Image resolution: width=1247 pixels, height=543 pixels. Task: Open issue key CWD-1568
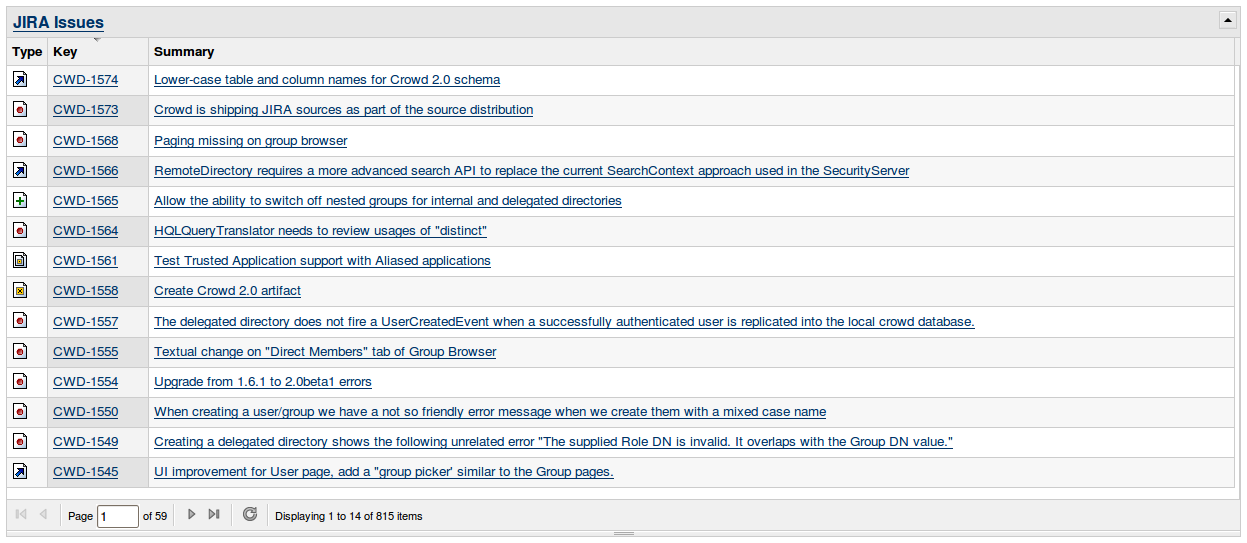[85, 141]
